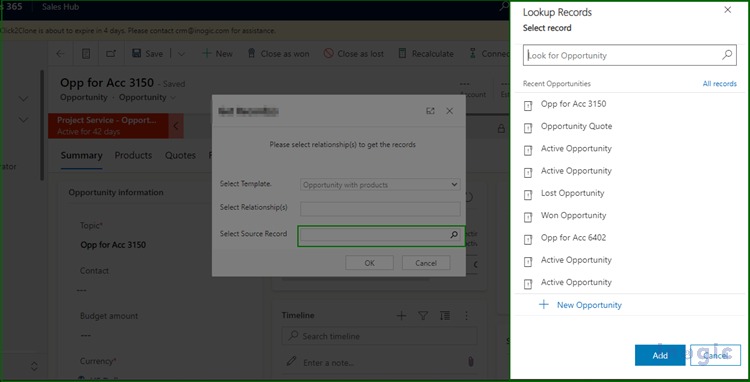Click Sales Hub app name in header

click(60, 7)
